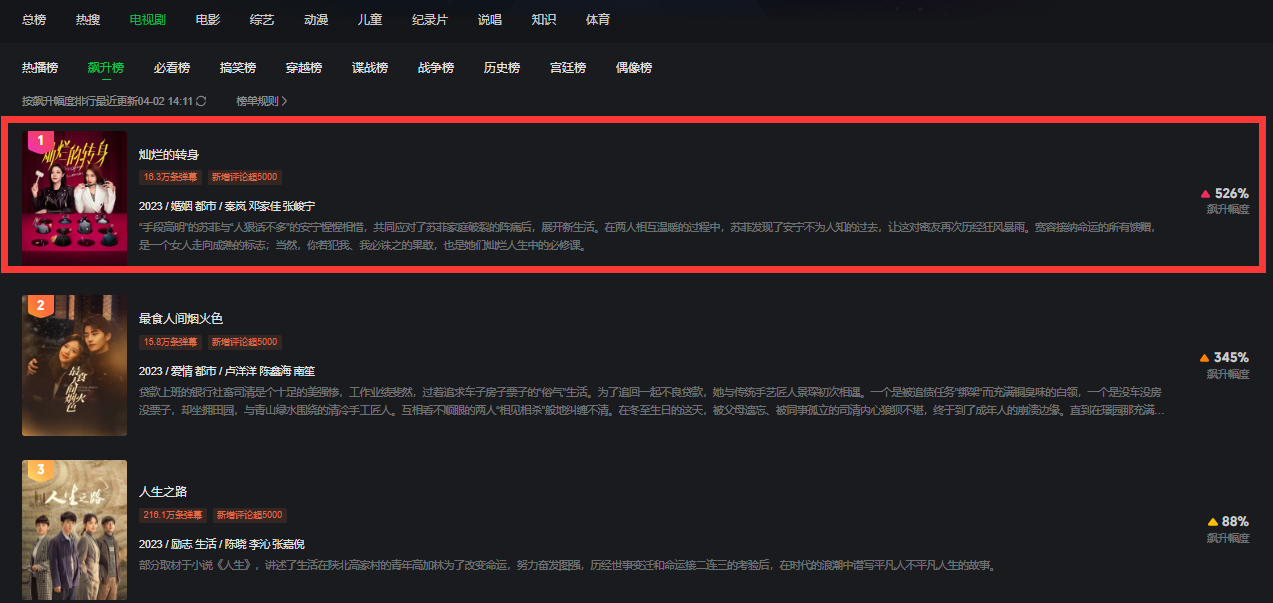Viewport: 1273px width, 603px height.
Task: Click the info line with 秦岚 邓家佳 张峻宁
Action: [x=227, y=206]
